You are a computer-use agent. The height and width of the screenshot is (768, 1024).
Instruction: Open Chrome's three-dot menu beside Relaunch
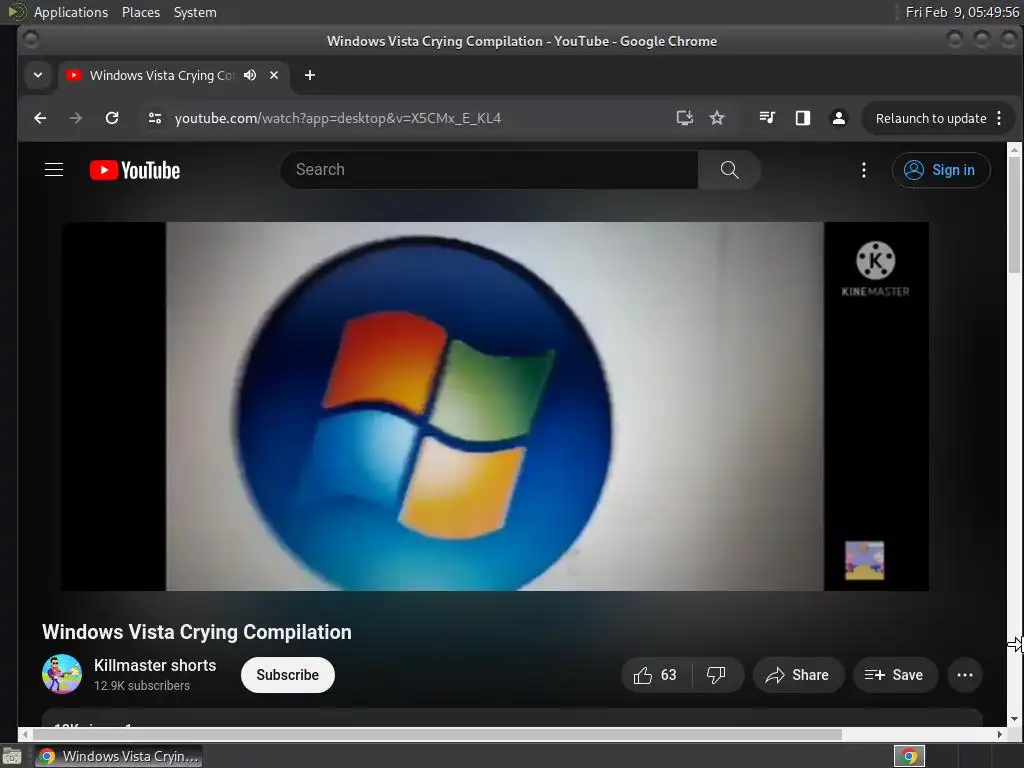pyautogui.click(x=999, y=118)
